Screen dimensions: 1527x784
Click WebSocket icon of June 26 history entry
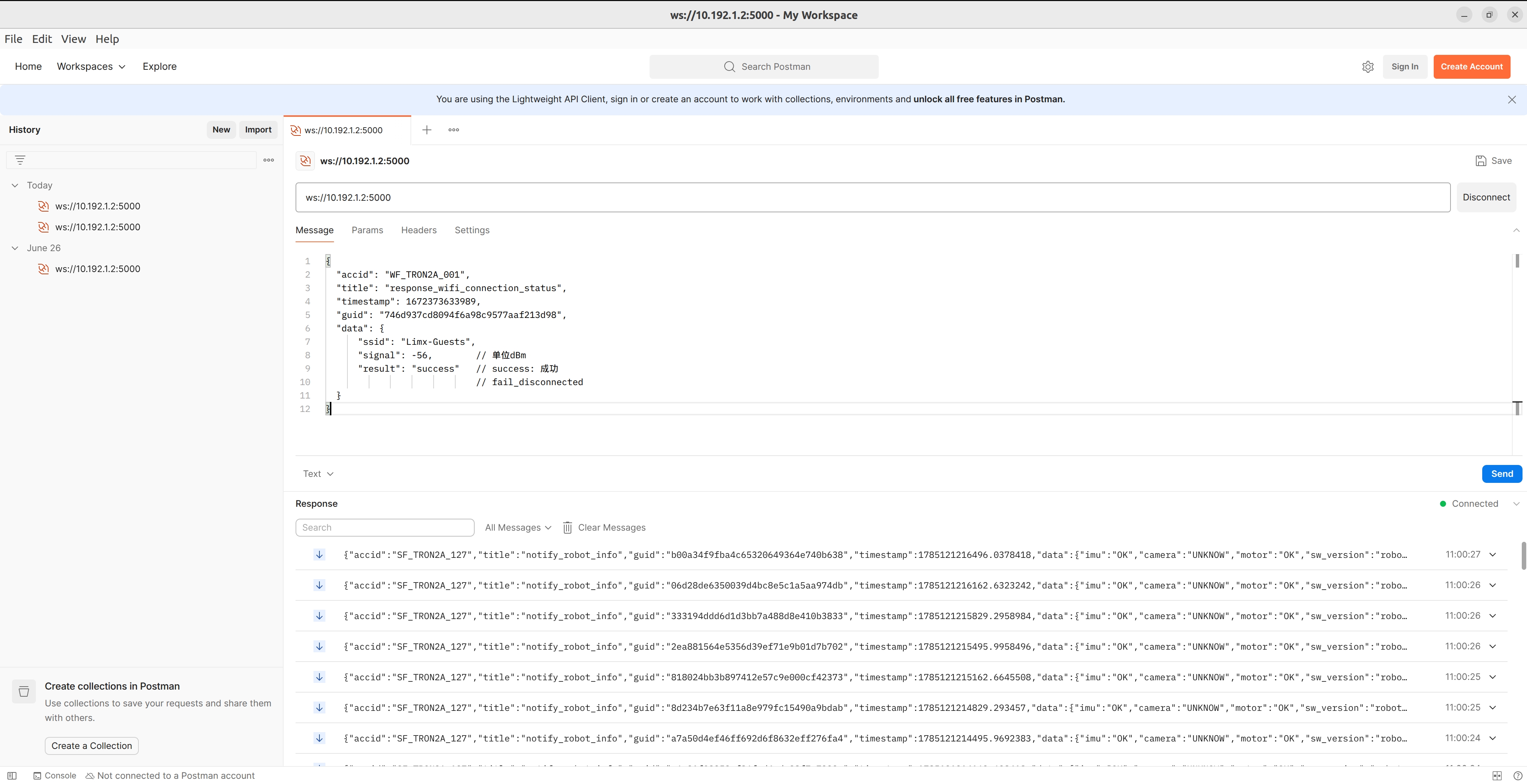click(43, 269)
